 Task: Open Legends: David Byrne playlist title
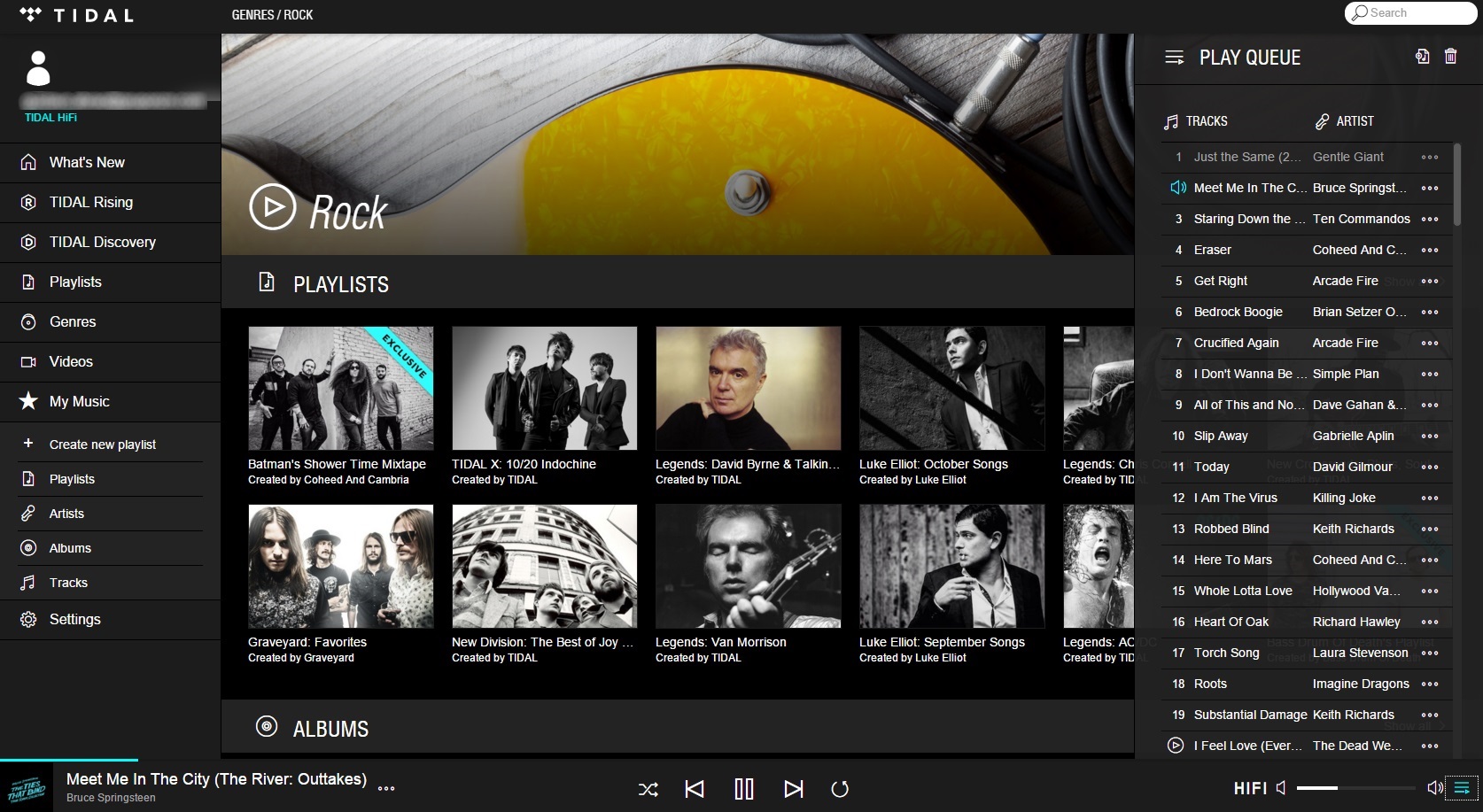pos(748,464)
